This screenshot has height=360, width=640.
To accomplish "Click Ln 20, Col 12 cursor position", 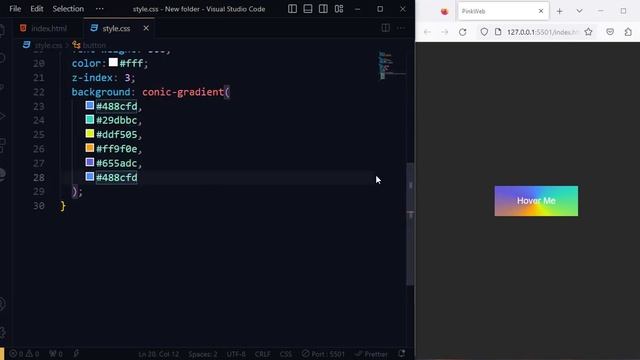I will pos(158,354).
